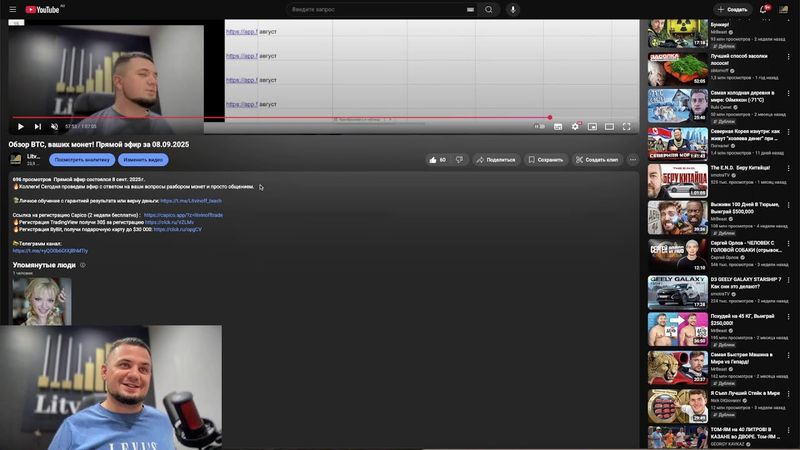The height and width of the screenshot is (450, 800).
Task: Toggle the autoplay switch in player
Action: (540, 127)
